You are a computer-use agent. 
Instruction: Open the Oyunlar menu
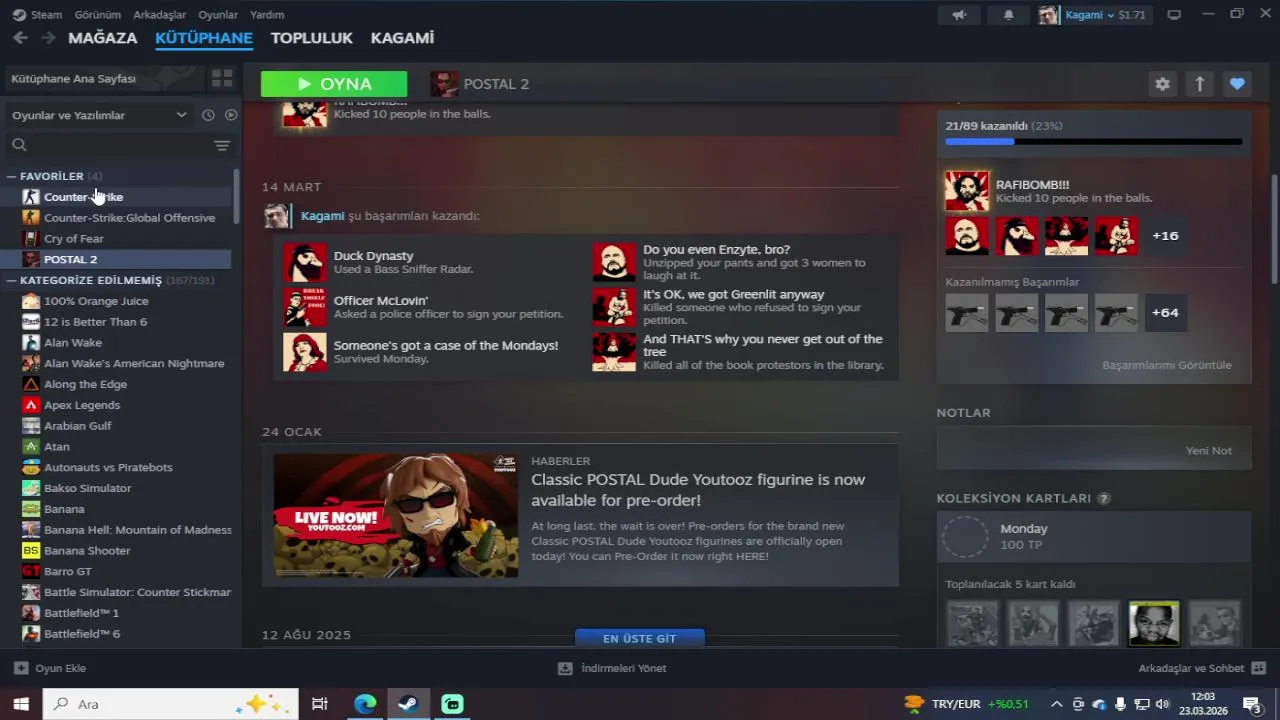click(218, 15)
